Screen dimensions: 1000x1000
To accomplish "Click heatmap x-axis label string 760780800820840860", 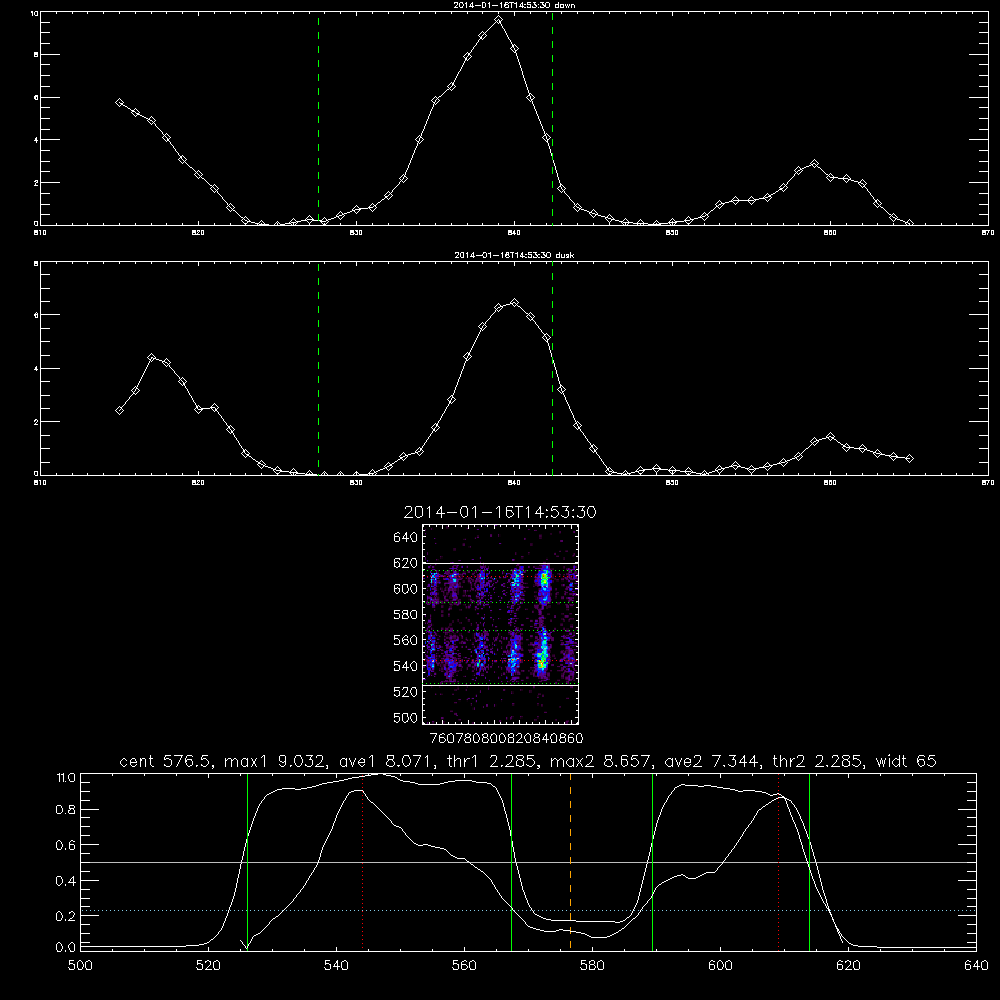I will (x=506, y=738).
